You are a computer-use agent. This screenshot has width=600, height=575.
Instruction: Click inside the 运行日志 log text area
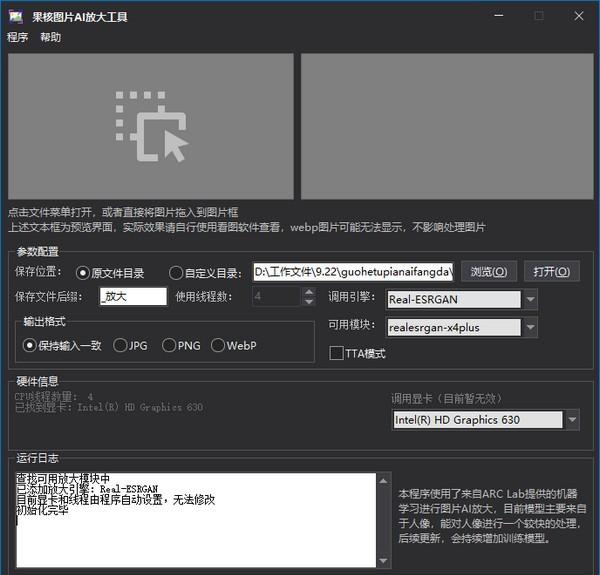[x=196, y=520]
